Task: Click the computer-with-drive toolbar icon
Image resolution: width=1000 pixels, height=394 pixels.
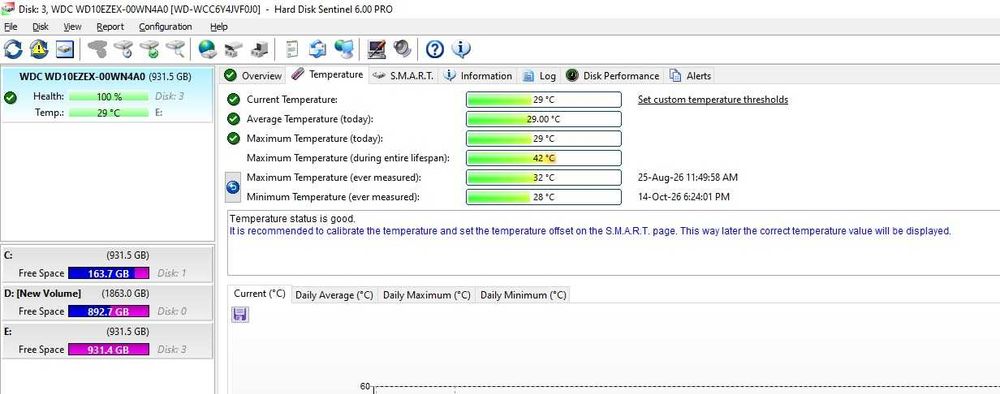Action: click(259, 49)
